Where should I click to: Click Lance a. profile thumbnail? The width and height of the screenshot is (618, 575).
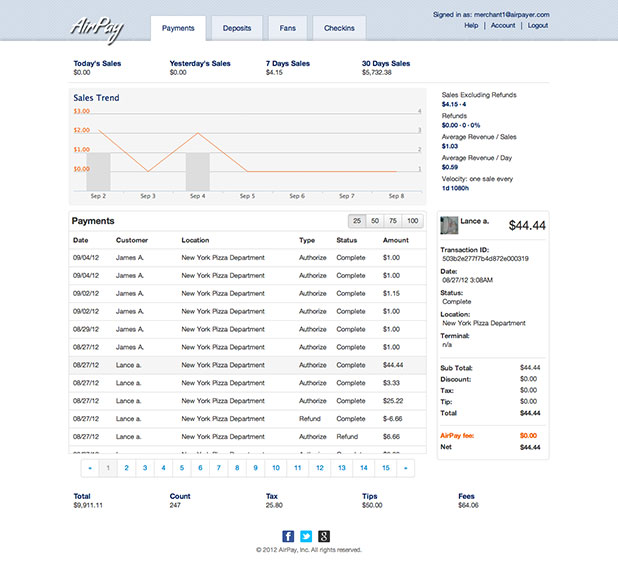pos(449,225)
